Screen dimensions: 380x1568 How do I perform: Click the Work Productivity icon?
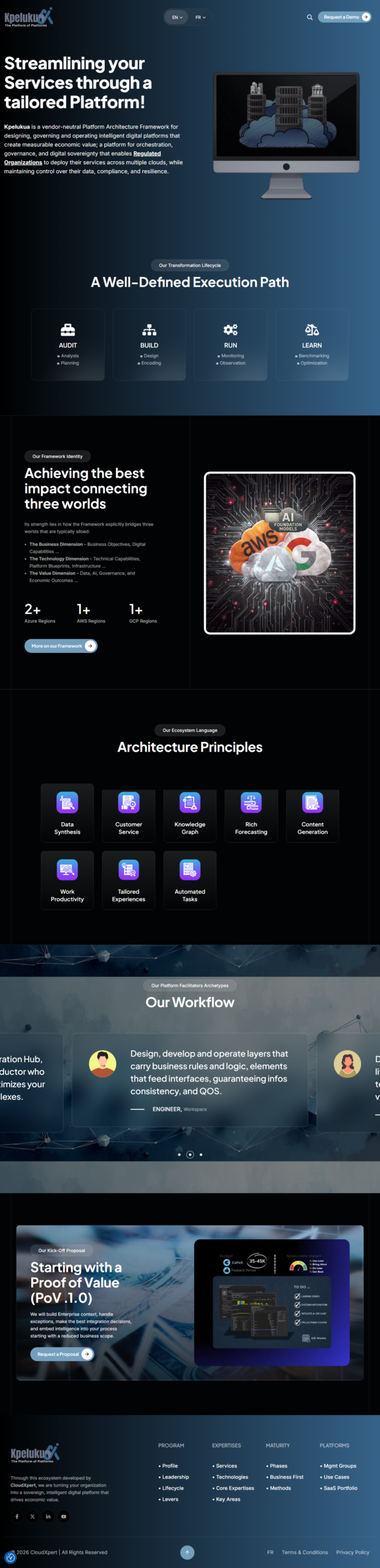67,870
